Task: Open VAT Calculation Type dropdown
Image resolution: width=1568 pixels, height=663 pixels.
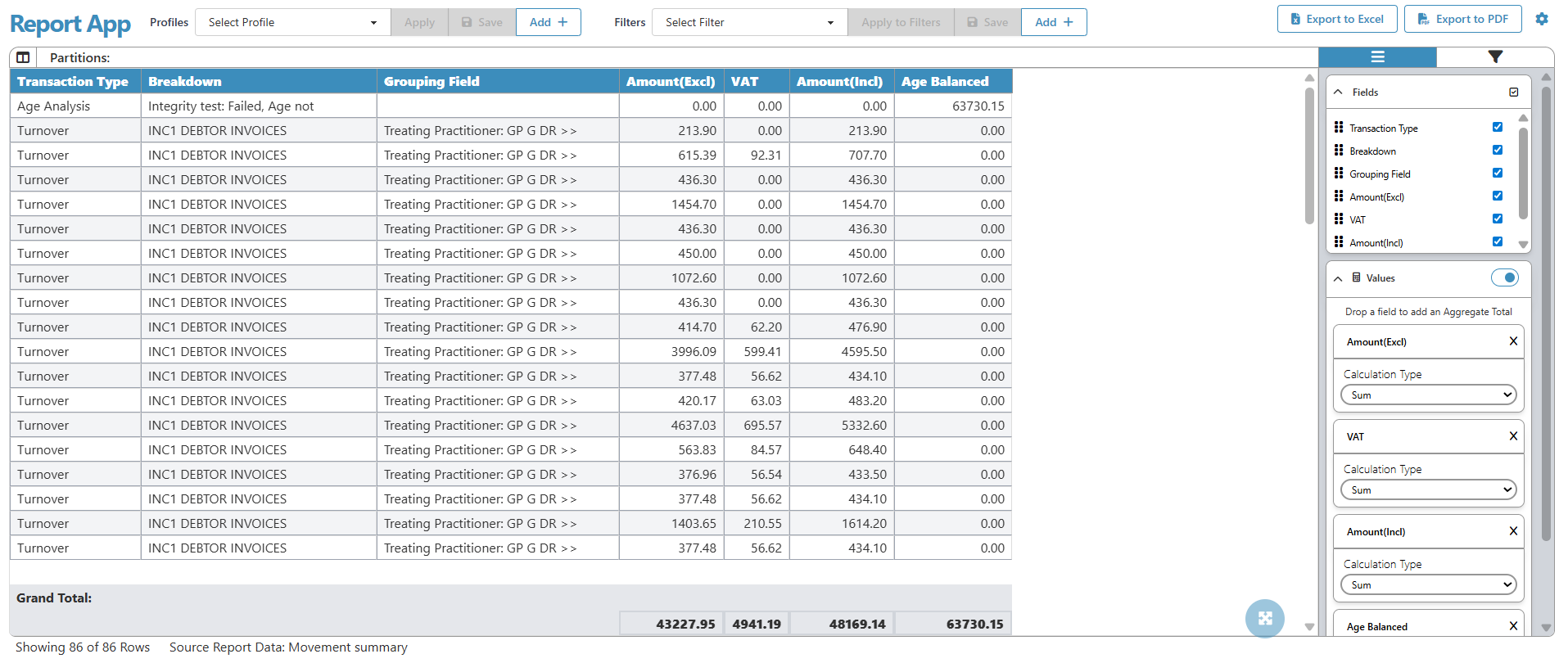Action: (x=1429, y=490)
